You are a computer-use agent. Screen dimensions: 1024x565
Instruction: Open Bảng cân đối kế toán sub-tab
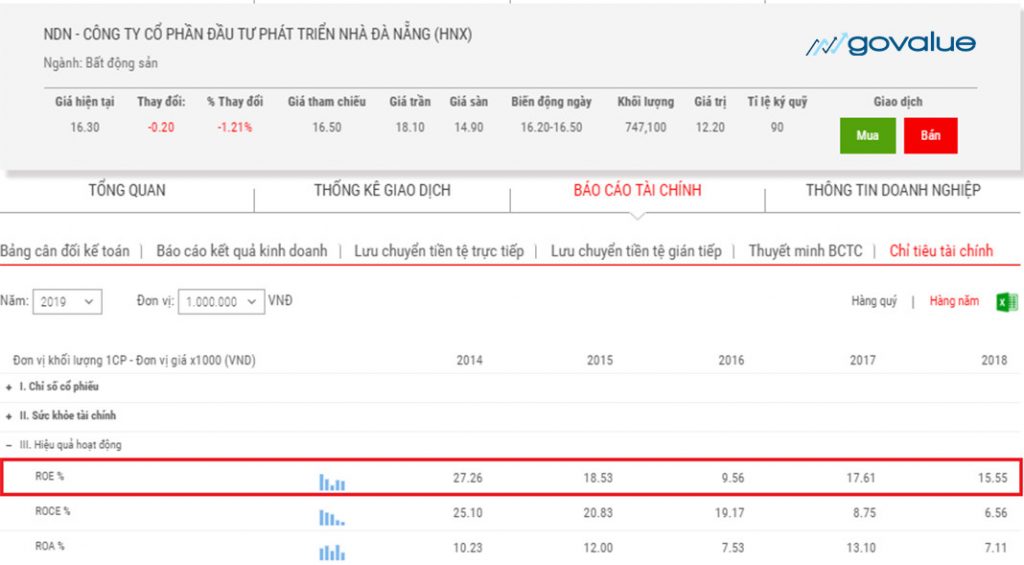pyautogui.click(x=65, y=251)
